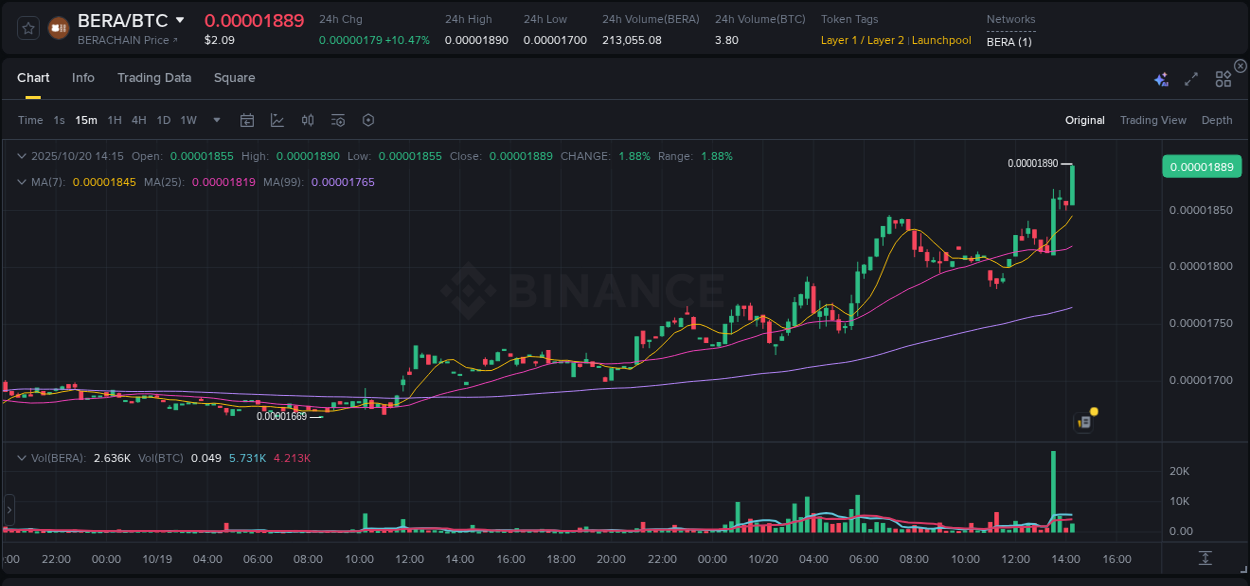Open chart settings via hexagon gear icon
1250x586 pixels.
[368, 120]
